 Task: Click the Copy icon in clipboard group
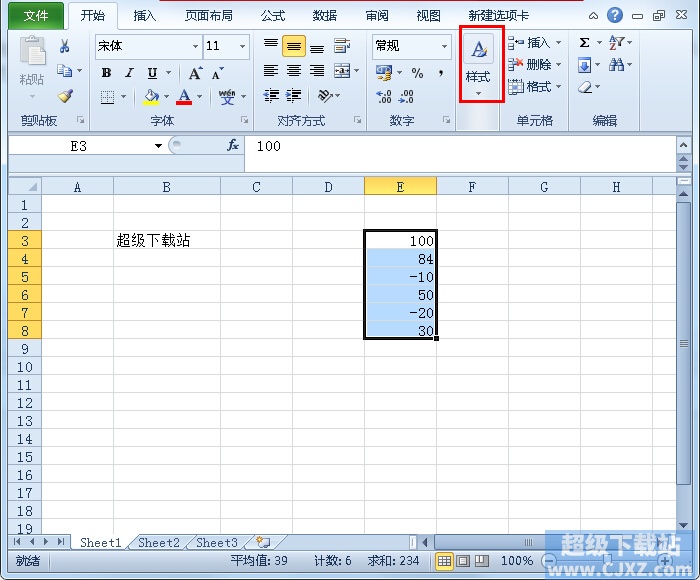point(64,71)
